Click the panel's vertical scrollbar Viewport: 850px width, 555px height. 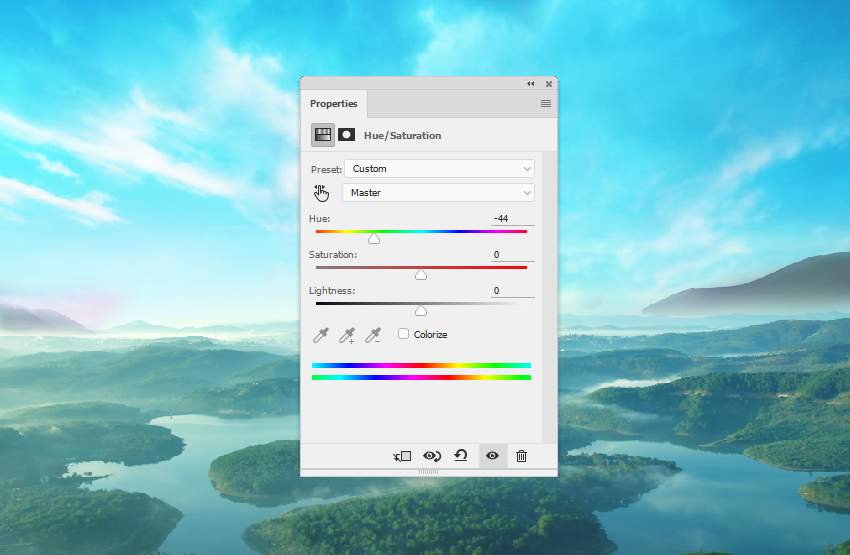pyautogui.click(x=550, y=296)
